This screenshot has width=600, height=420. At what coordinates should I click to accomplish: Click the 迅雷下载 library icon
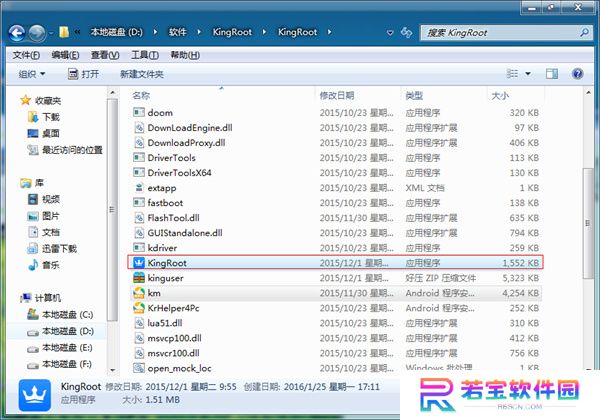(x=33, y=249)
